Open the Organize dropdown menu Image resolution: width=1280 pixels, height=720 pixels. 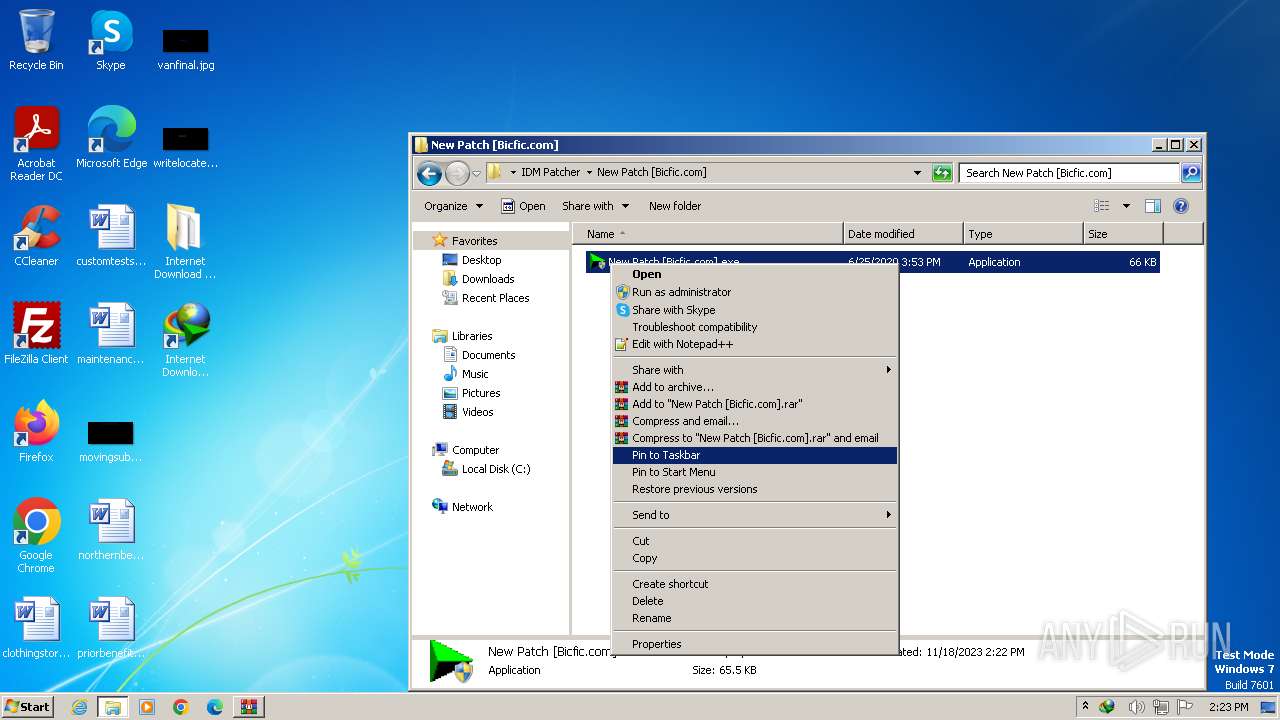(x=453, y=206)
